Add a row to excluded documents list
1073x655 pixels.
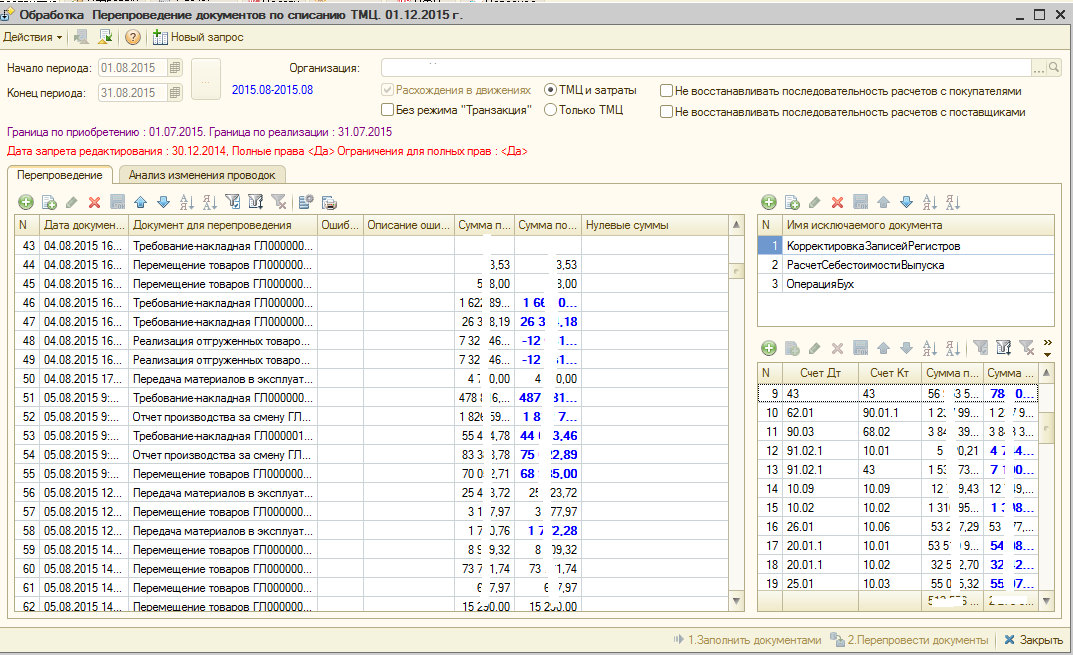[768, 202]
